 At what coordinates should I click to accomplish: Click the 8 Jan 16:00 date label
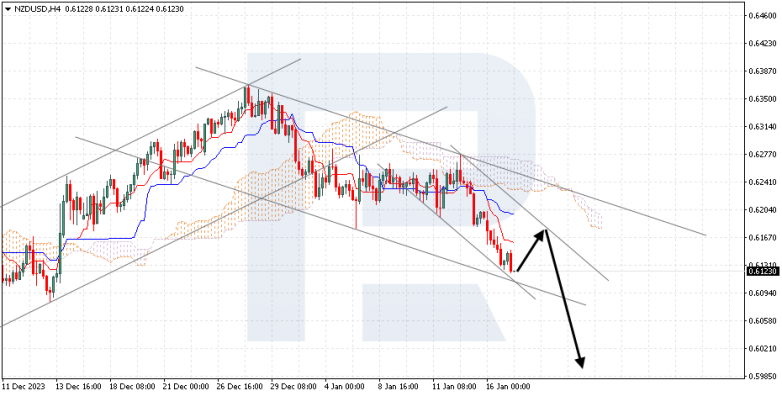pos(399,387)
